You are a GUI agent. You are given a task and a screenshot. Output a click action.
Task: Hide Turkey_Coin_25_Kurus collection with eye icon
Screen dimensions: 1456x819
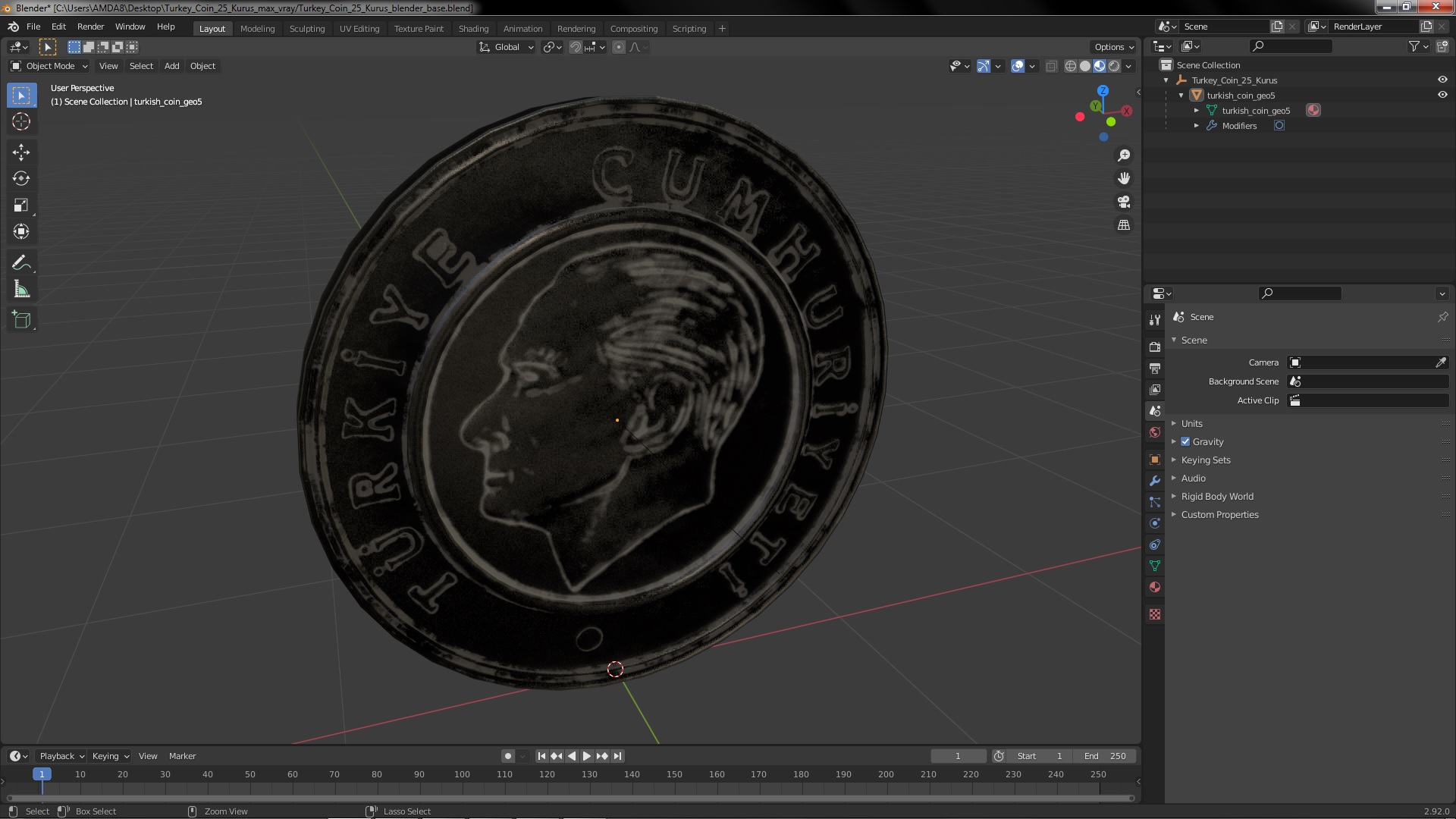(x=1442, y=80)
